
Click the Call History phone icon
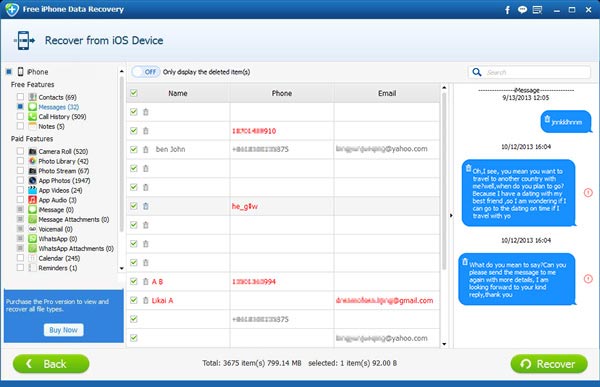[33, 116]
